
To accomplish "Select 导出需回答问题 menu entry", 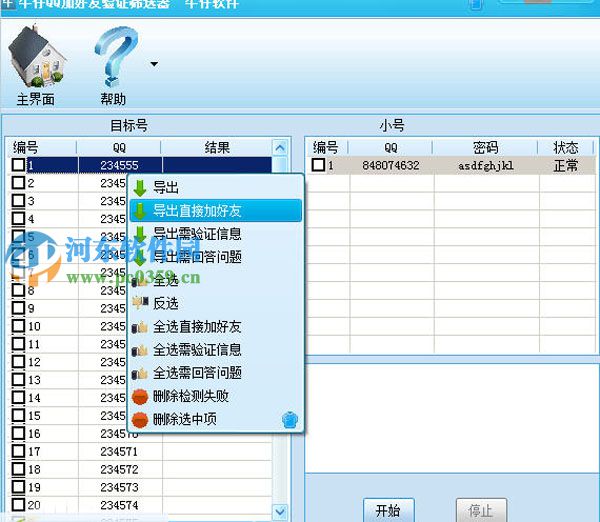I will (x=216, y=257).
